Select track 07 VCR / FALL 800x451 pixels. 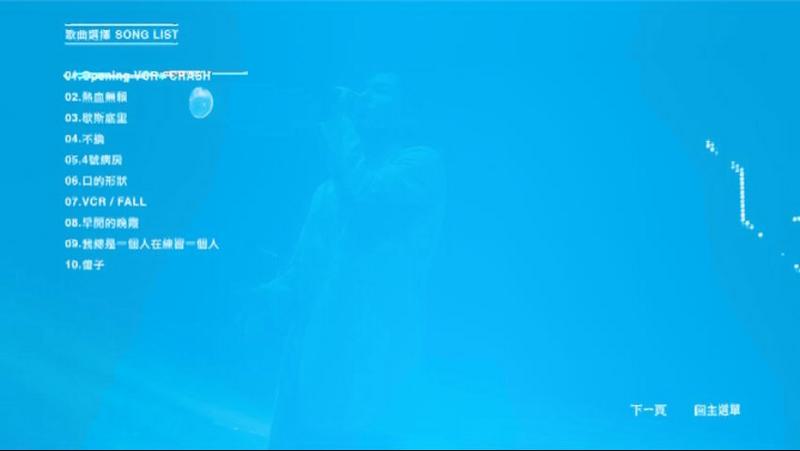point(105,202)
